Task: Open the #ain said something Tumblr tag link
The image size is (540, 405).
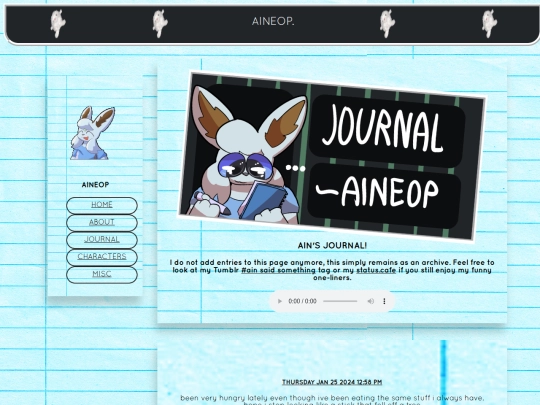Action: (278, 270)
